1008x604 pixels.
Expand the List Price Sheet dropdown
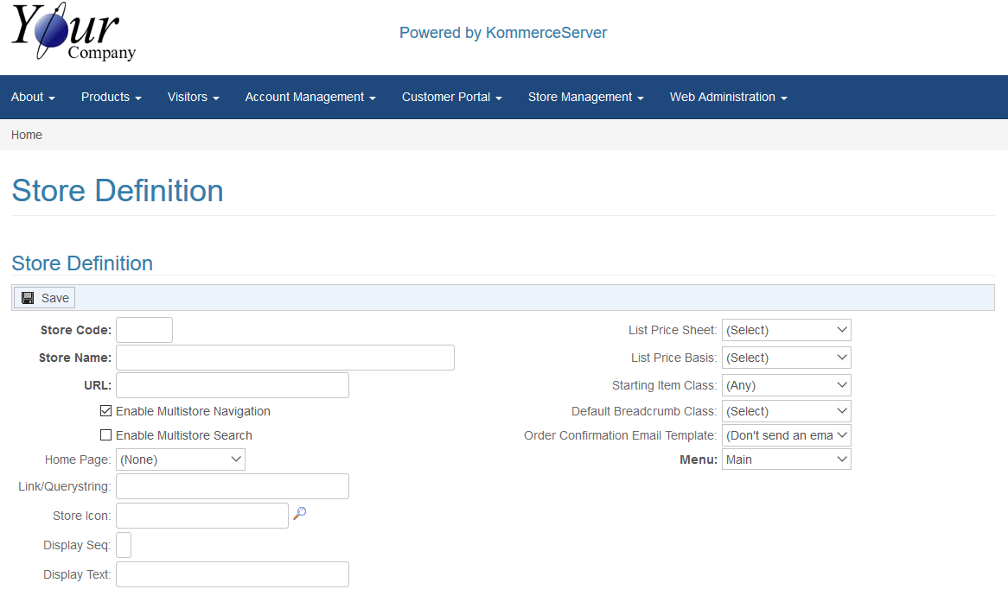click(x=786, y=330)
